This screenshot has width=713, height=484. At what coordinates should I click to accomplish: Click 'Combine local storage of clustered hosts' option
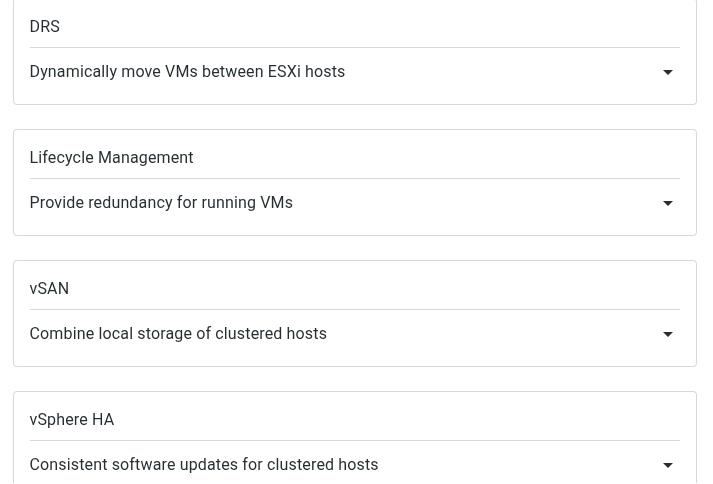(178, 334)
